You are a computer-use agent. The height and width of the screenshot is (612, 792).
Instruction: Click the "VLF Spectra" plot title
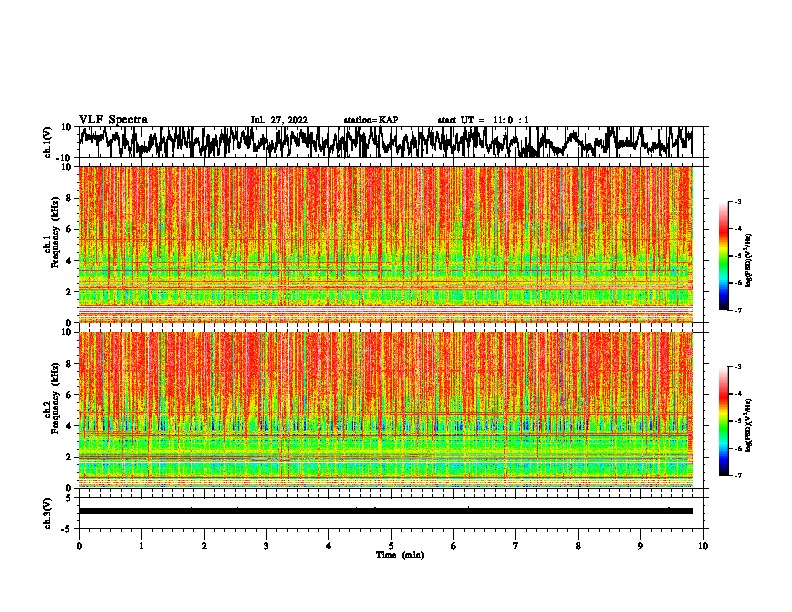[x=113, y=120]
